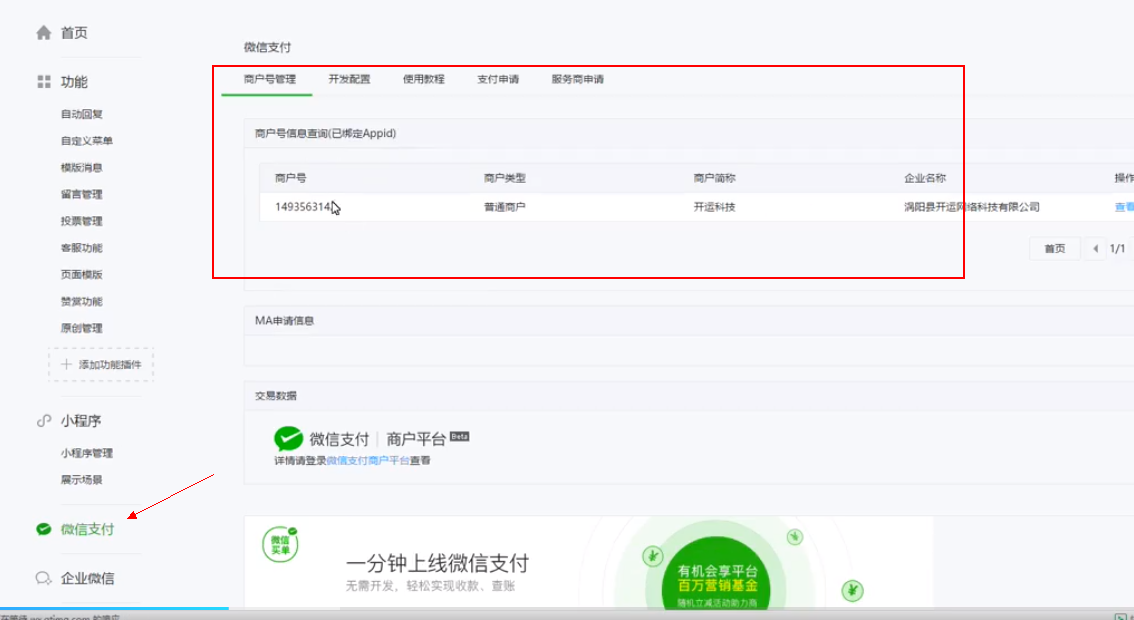Go to 赞赏功能 in the sidebar
Image resolution: width=1134 pixels, height=620 pixels.
point(82,301)
